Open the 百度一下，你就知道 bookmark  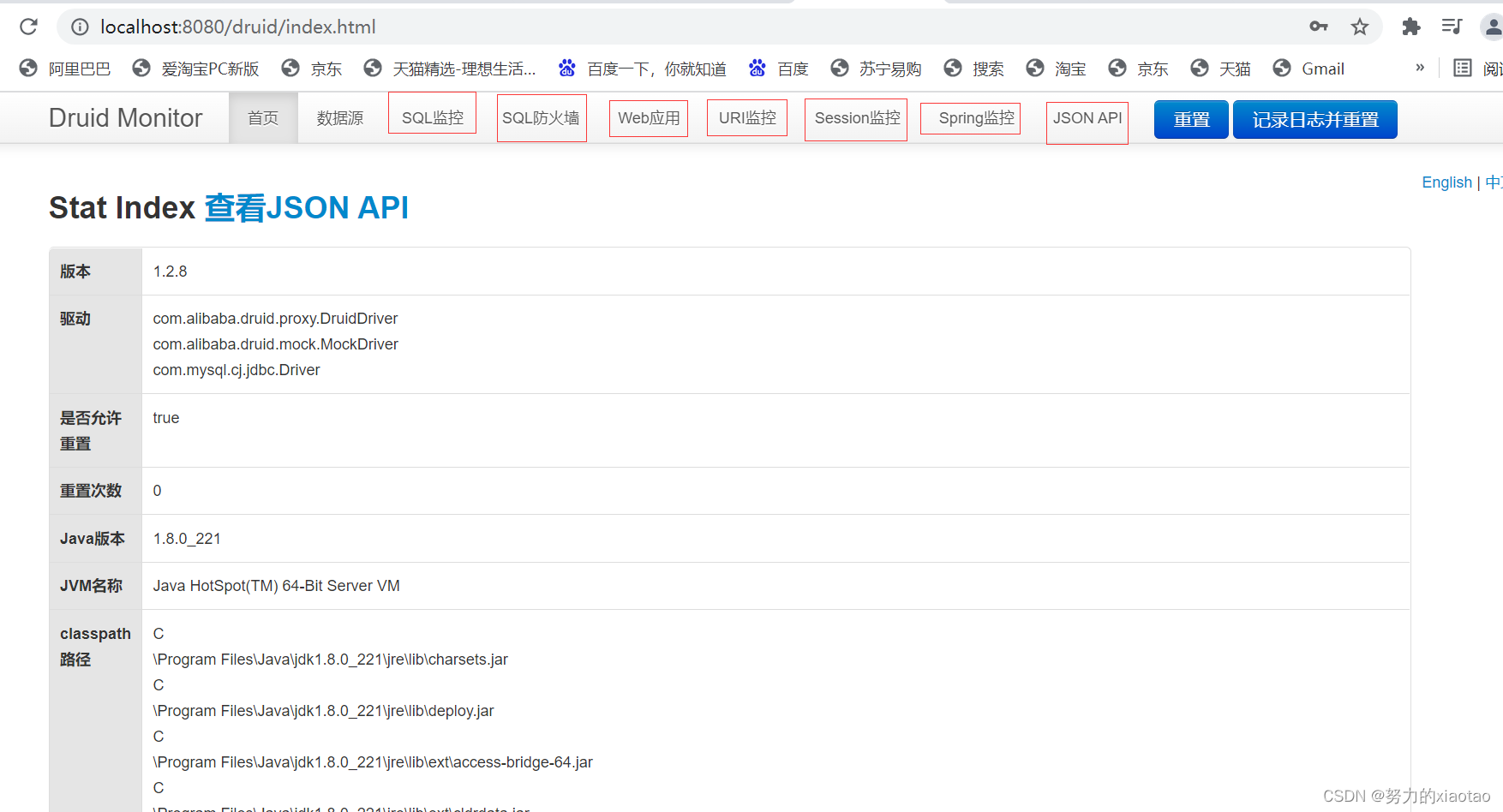pyautogui.click(x=642, y=69)
